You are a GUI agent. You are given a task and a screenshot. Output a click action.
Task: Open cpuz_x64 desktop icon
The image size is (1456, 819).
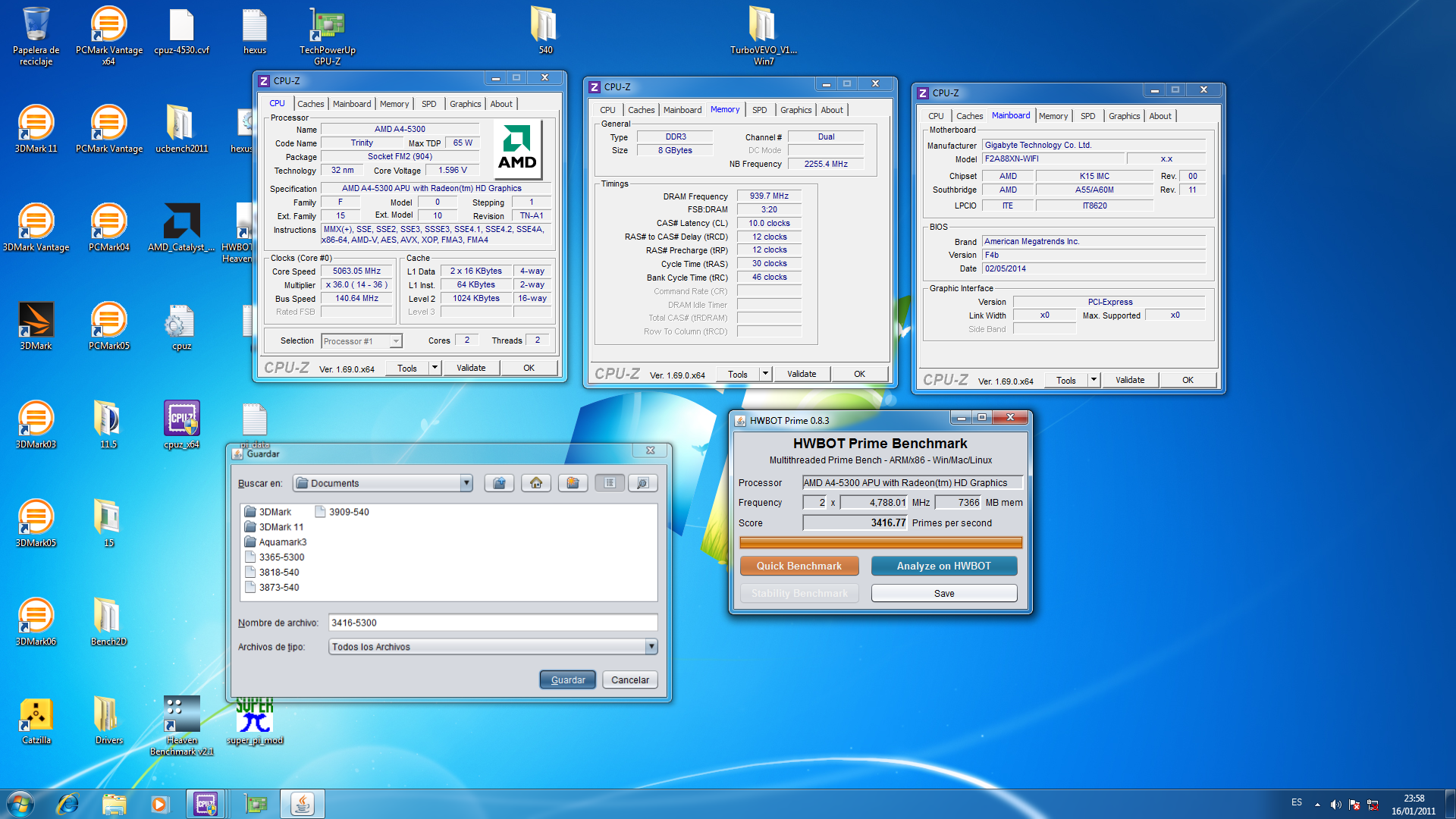181,425
